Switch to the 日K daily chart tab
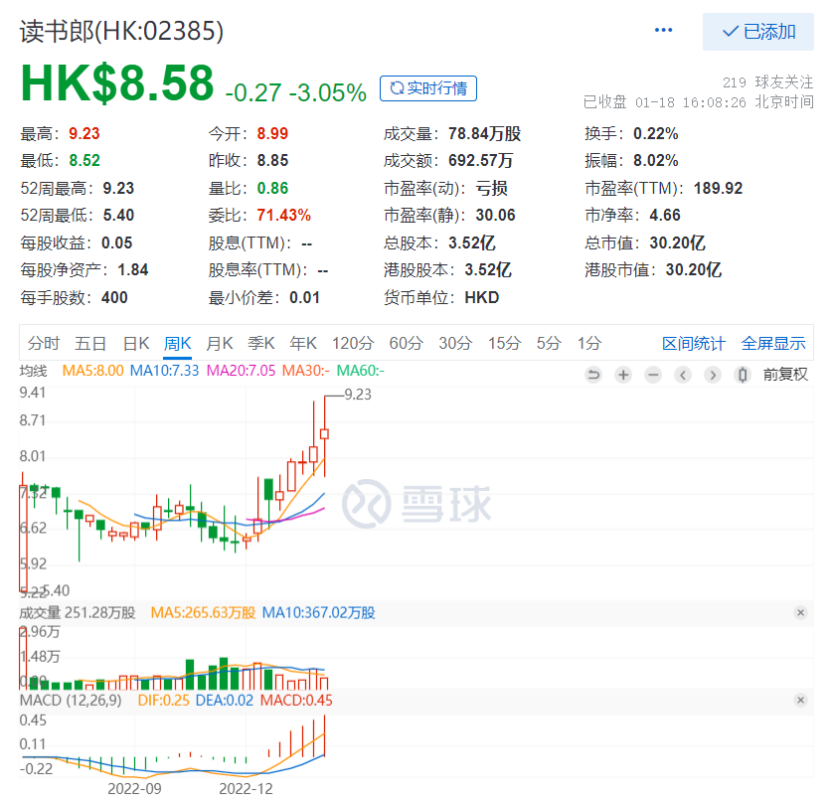Screen dimensions: 830x803 (x=135, y=343)
